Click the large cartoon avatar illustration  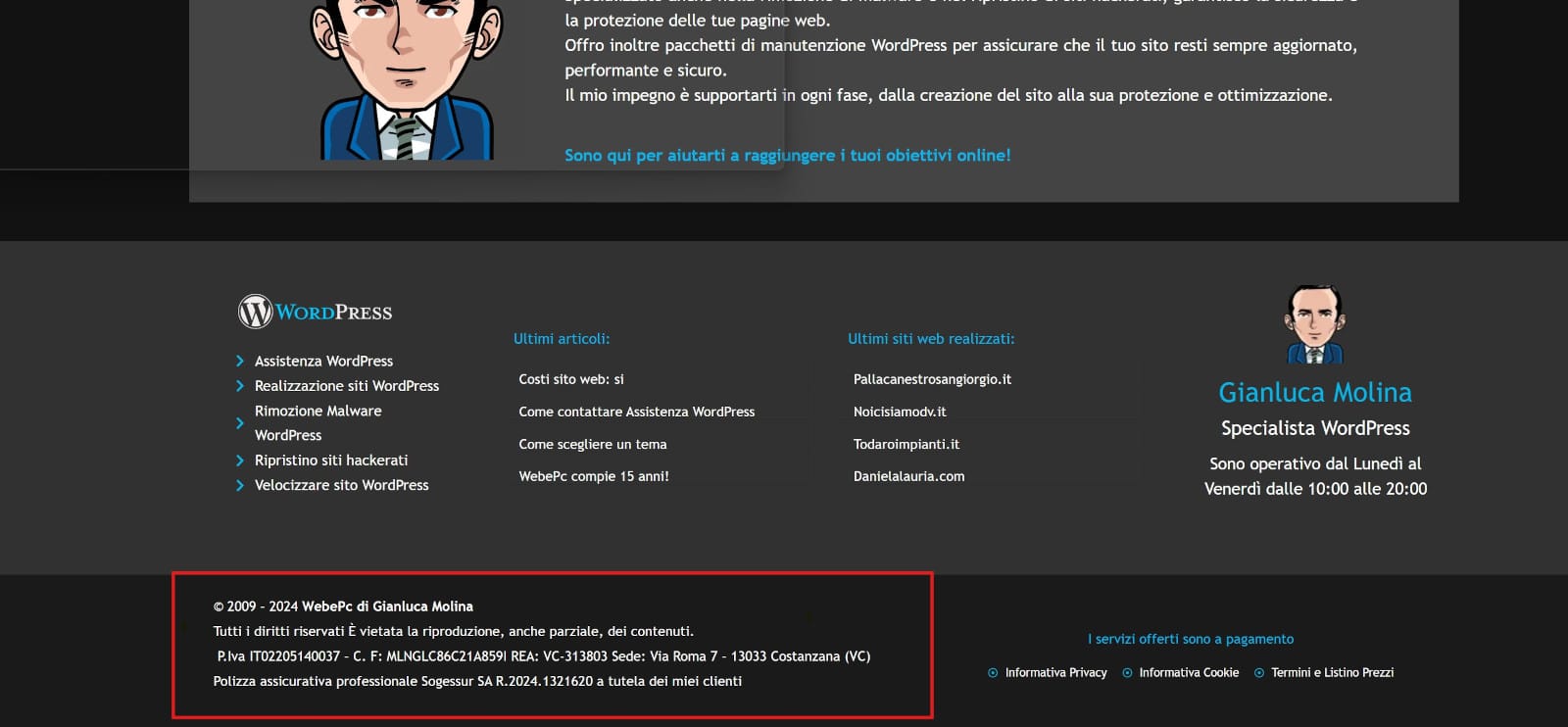click(406, 78)
